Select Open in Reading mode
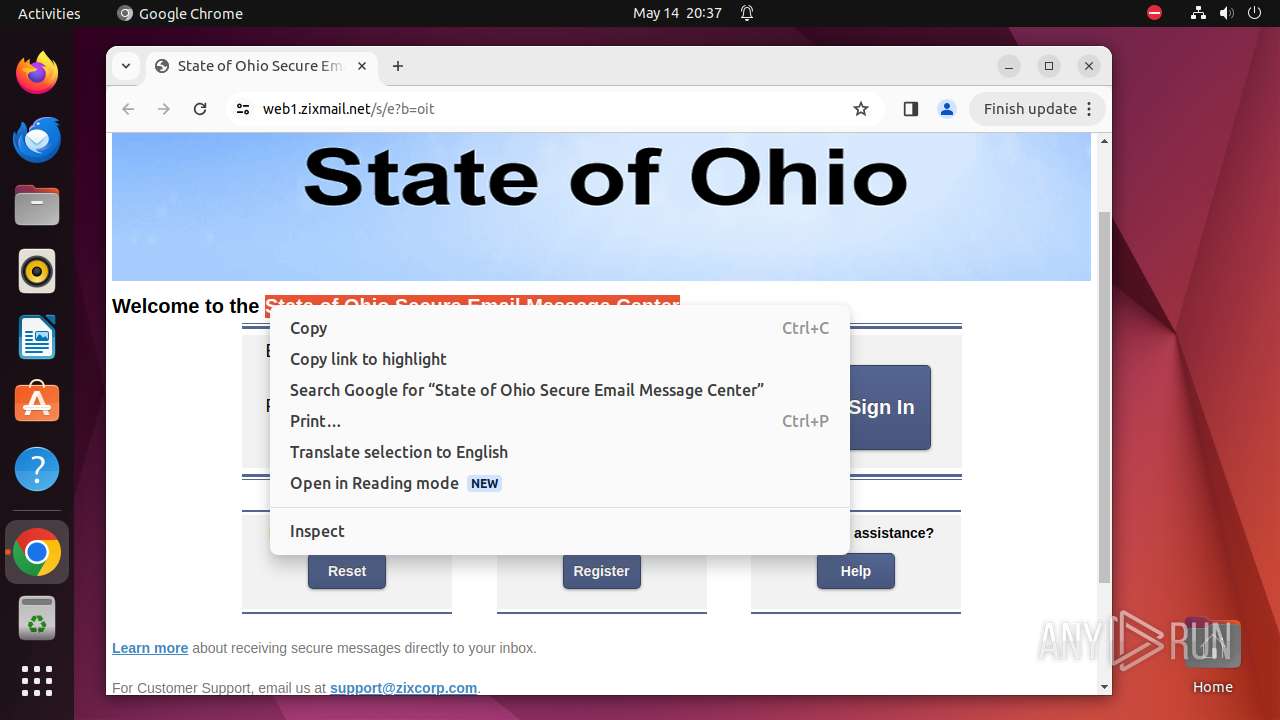The image size is (1280, 720). point(560,483)
